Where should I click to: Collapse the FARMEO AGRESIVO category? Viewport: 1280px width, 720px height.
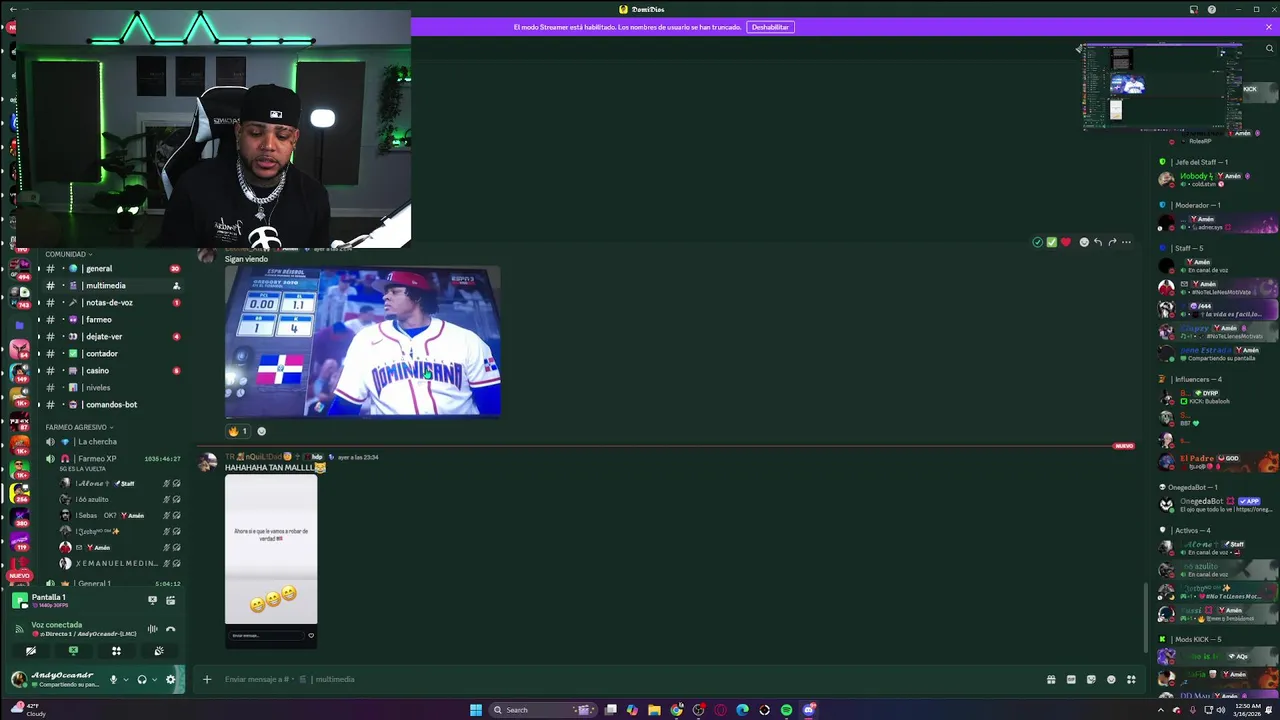pos(79,427)
